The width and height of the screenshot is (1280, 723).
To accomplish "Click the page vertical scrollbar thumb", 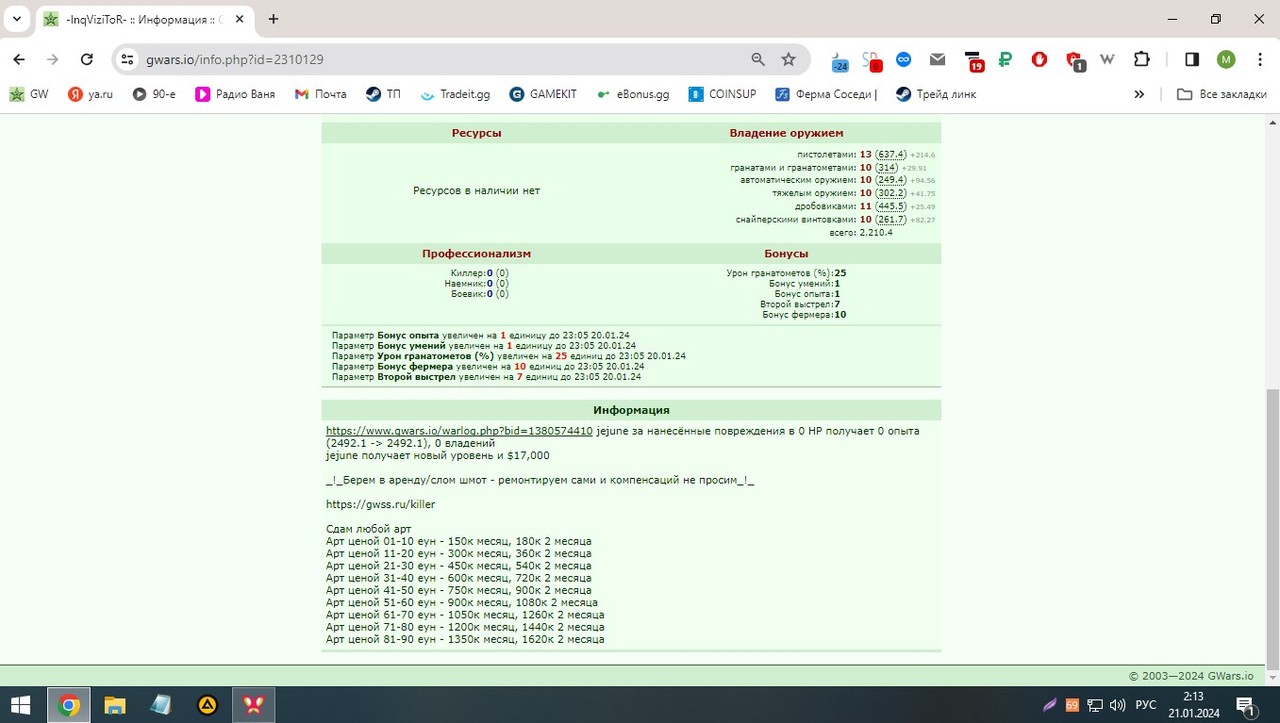I will click(1272, 529).
